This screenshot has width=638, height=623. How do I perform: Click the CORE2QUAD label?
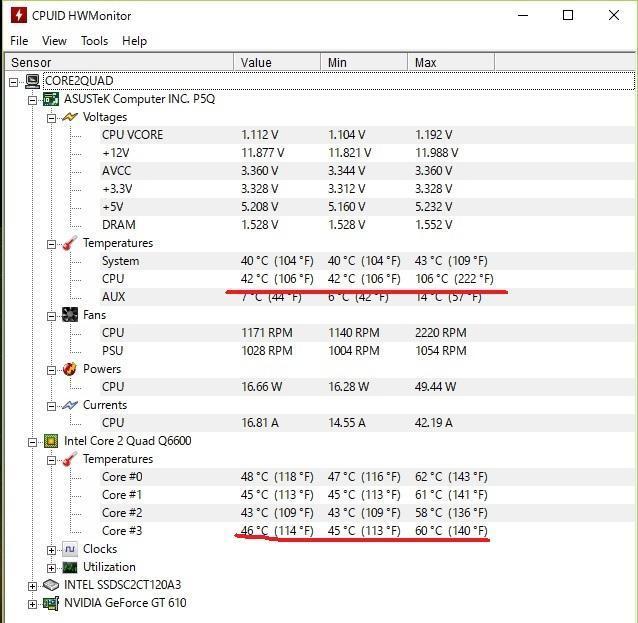(79, 81)
